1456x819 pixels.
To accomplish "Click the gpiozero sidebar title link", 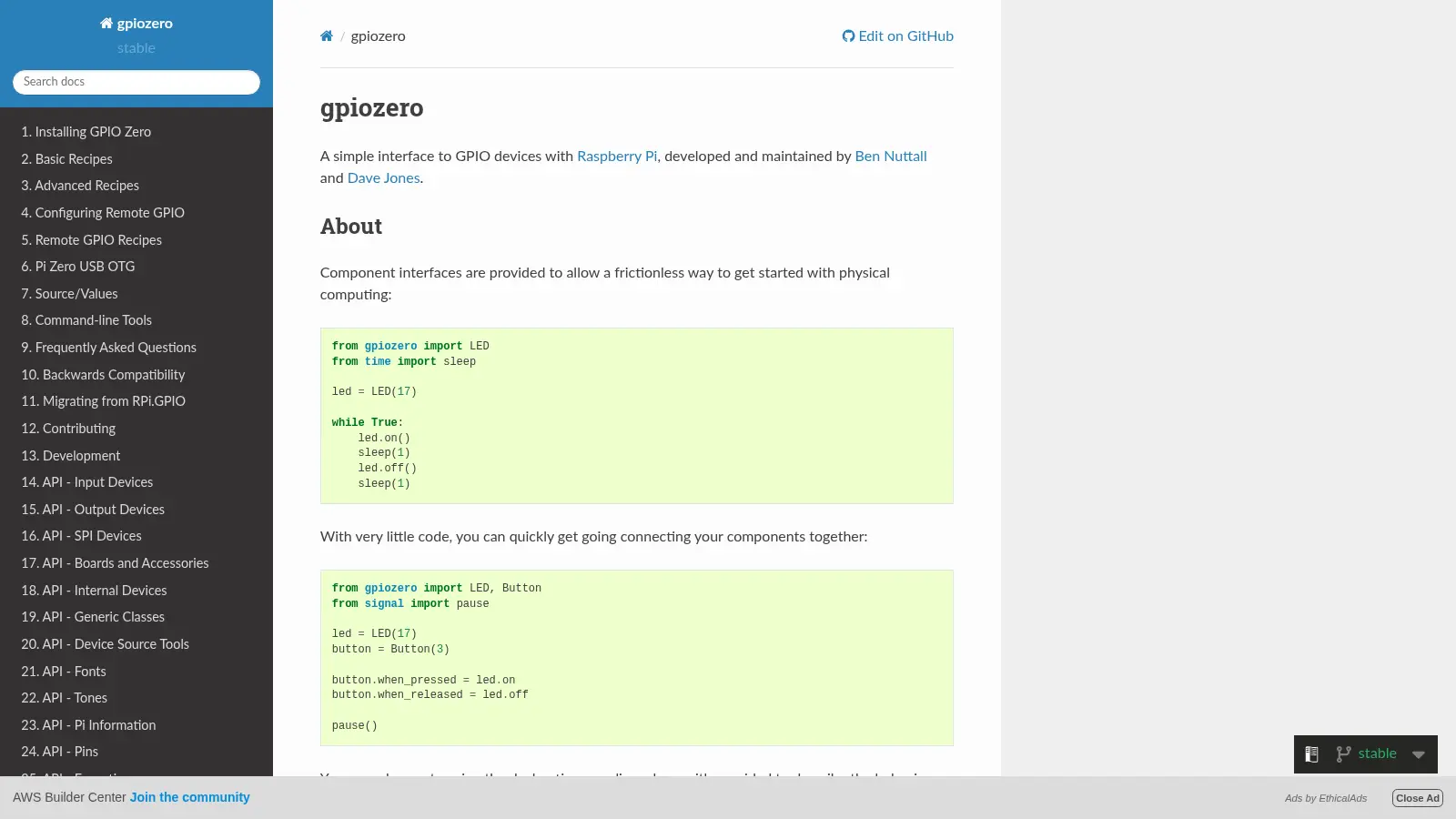I will 136,24.
